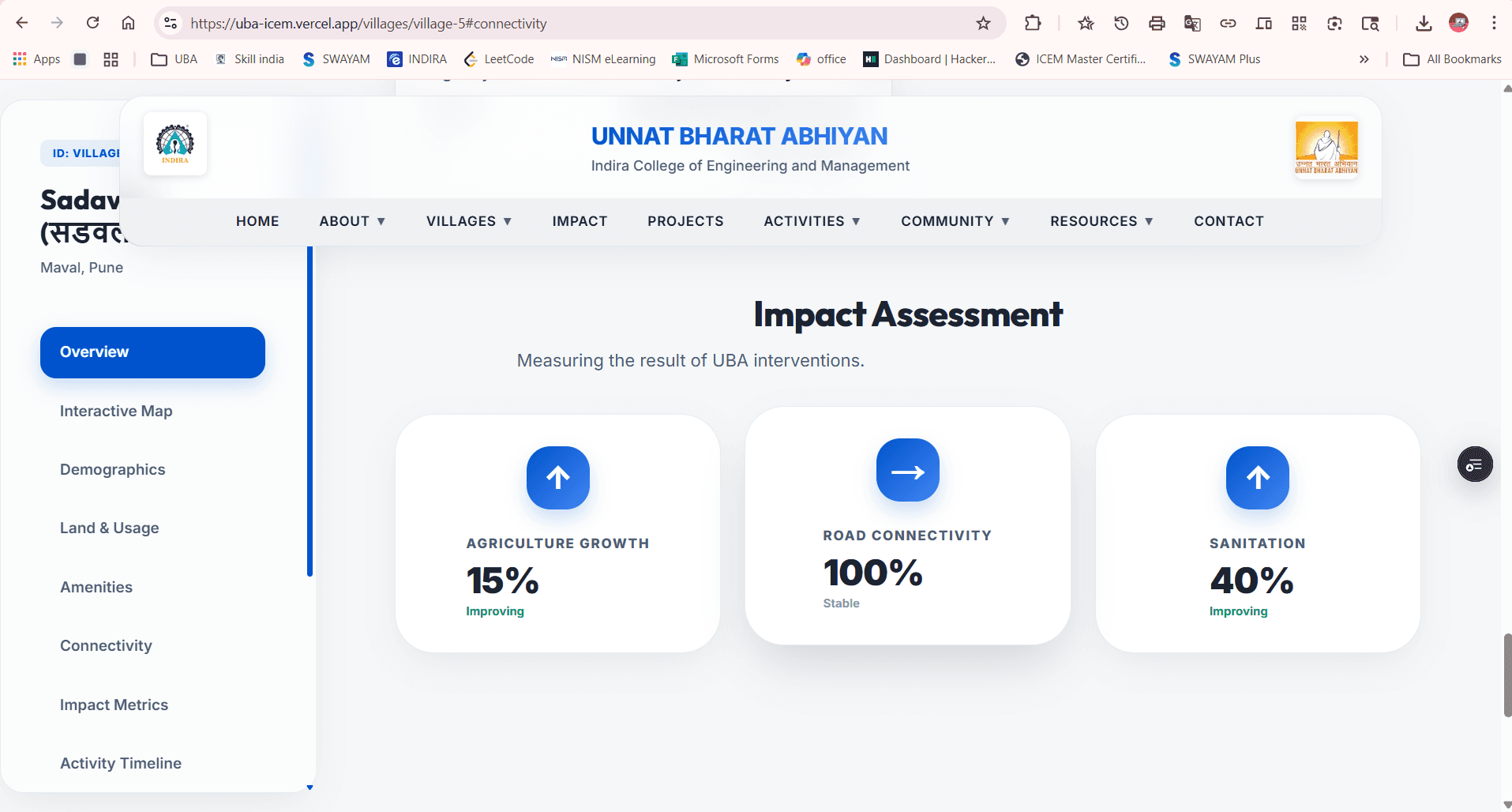
Task: Open SWAYAM Plus bookmark
Action: (x=1214, y=59)
